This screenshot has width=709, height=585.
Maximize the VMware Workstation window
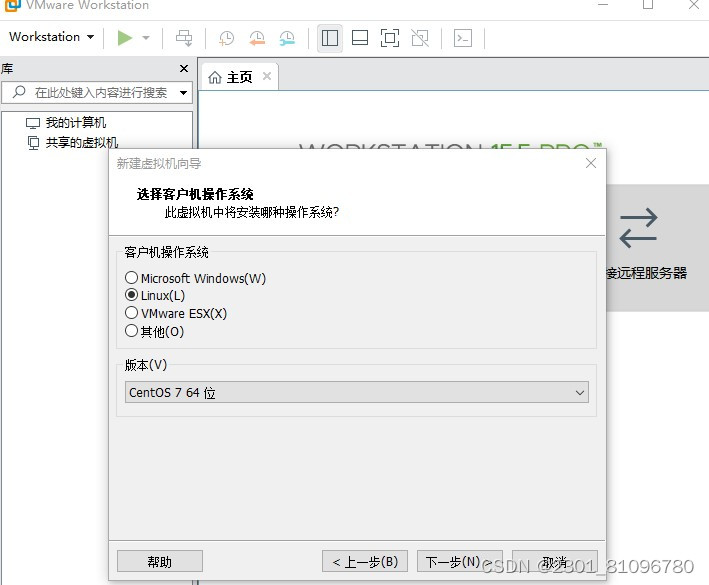(648, 5)
